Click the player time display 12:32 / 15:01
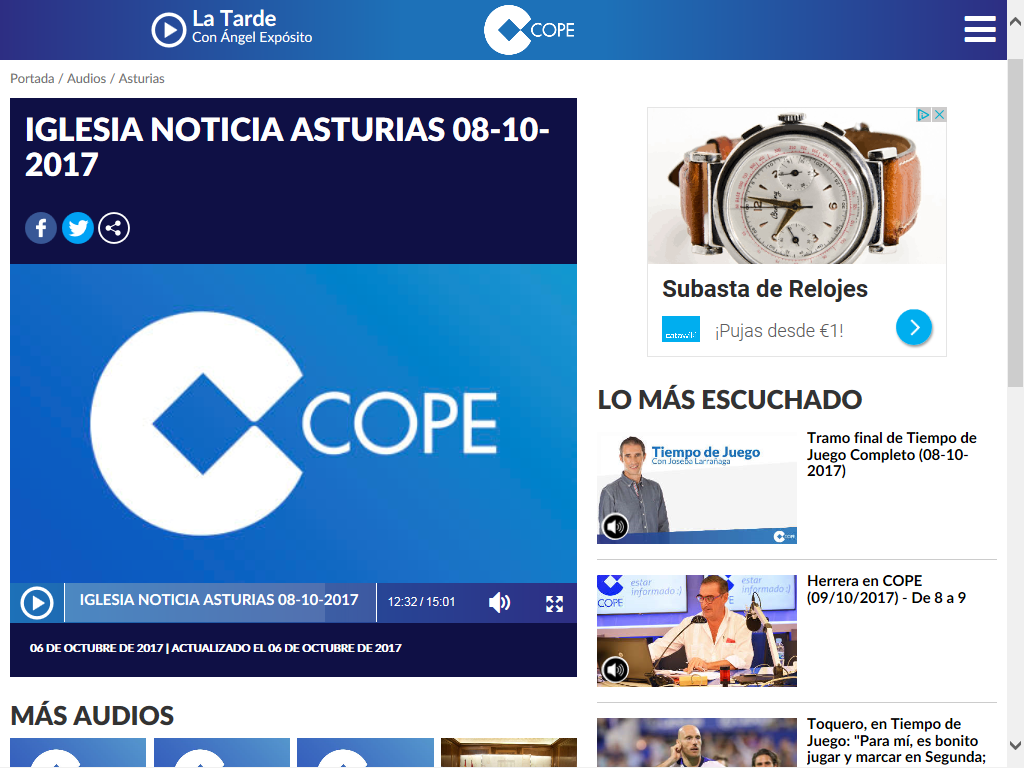Viewport: 1024px width, 768px height. (421, 602)
